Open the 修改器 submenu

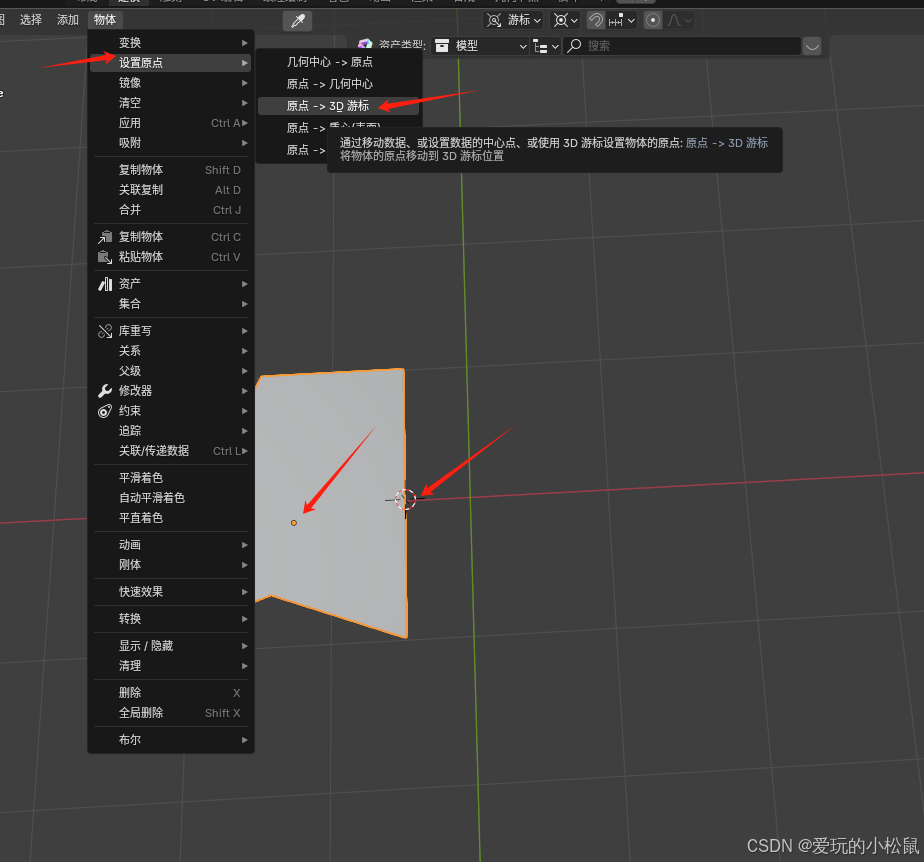pos(171,391)
